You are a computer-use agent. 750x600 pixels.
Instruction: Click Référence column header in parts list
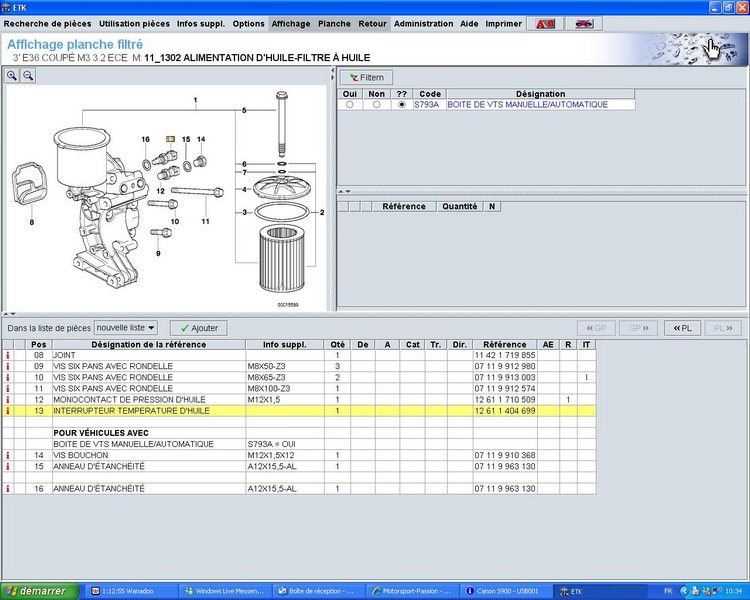point(505,344)
